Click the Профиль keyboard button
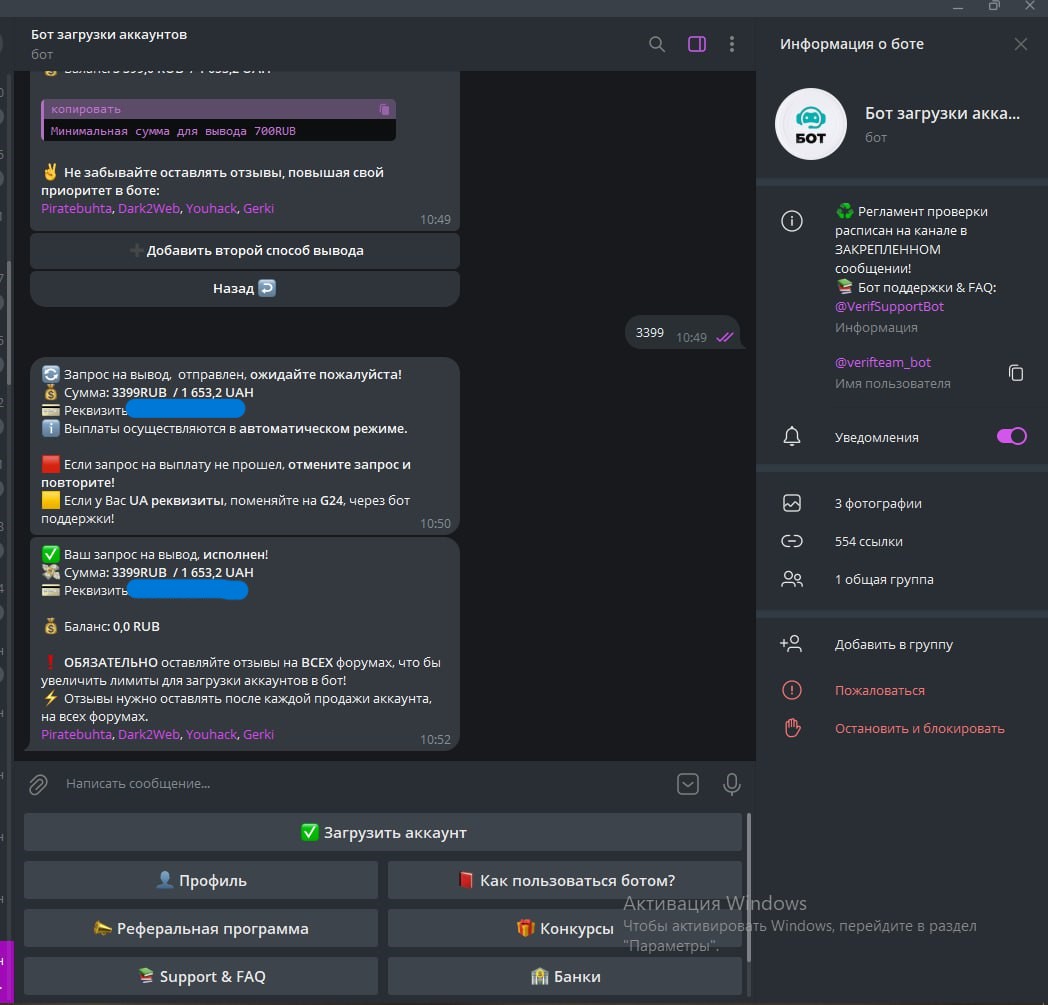The height and width of the screenshot is (1005, 1048). [x=201, y=881]
